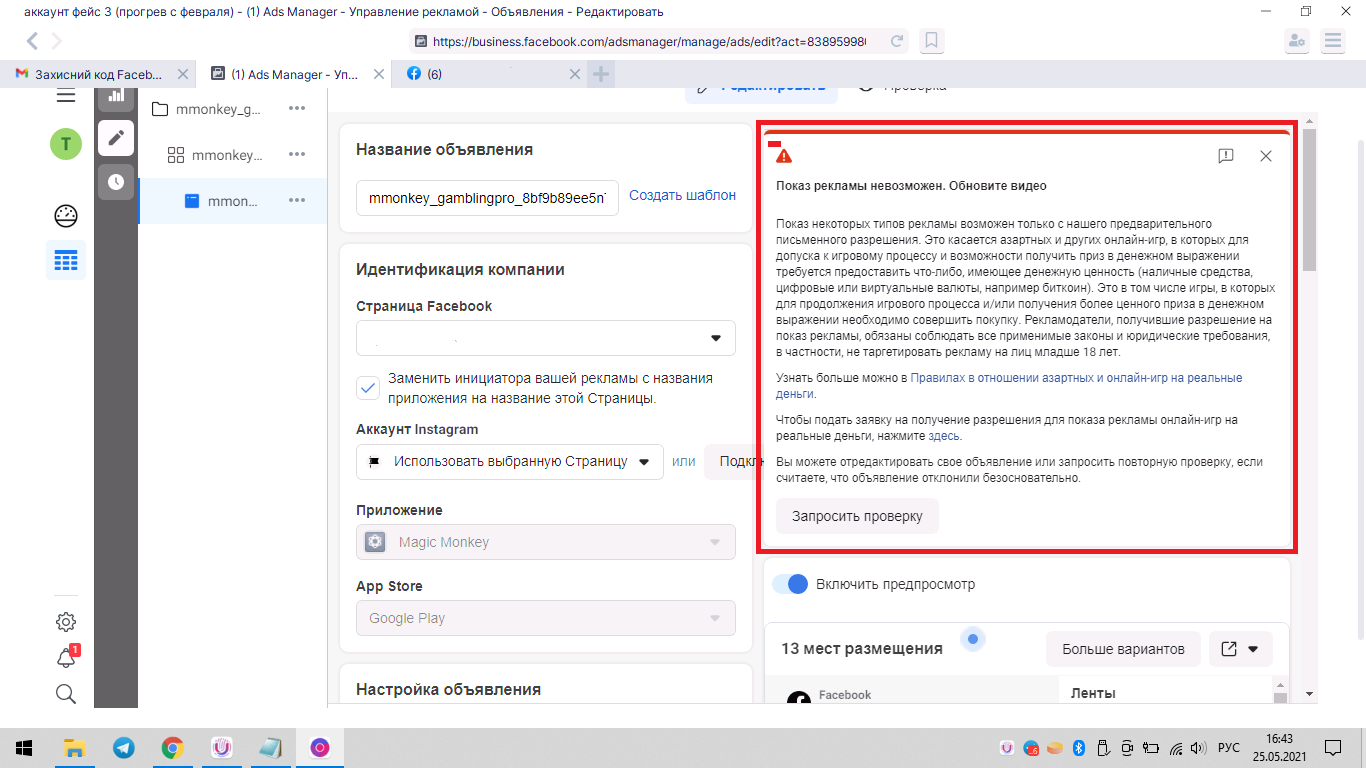The image size is (1366, 768).
Task: Switch the РУС keyboard language indicator
Action: point(1228,748)
